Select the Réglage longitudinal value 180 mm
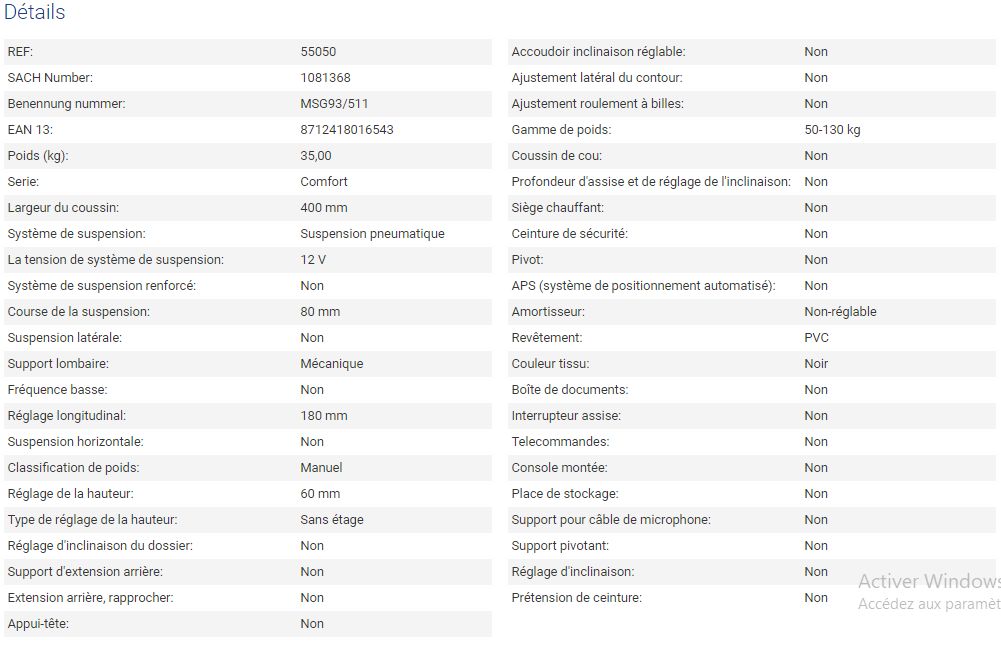Image resolution: width=1001 pixels, height=649 pixels. click(x=324, y=416)
